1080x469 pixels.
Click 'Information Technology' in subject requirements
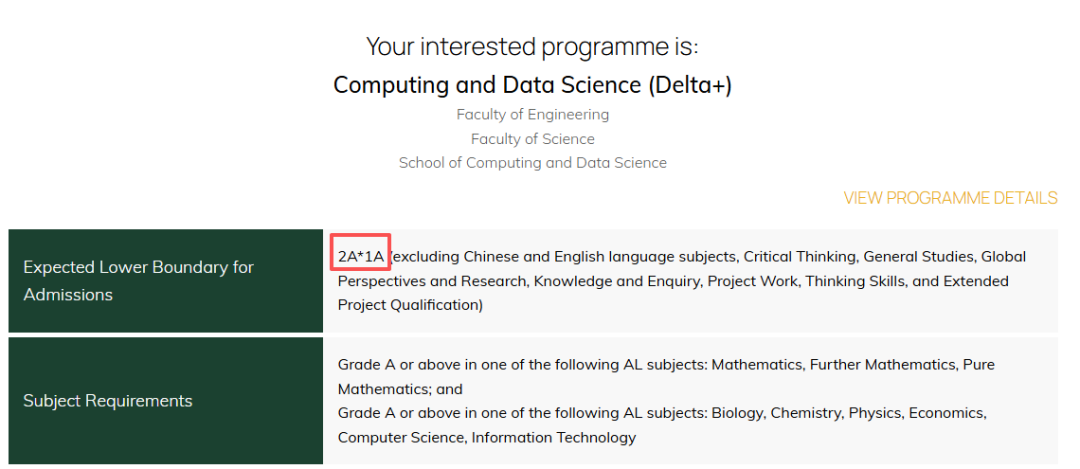553,437
